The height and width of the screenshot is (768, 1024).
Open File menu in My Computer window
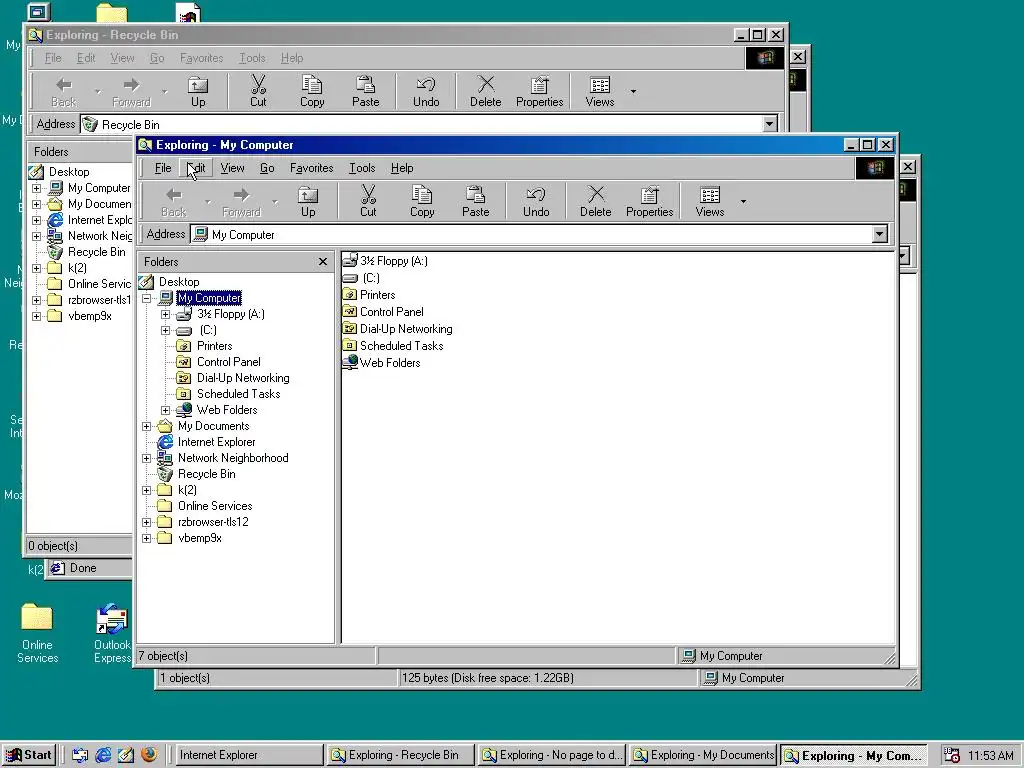(x=163, y=168)
